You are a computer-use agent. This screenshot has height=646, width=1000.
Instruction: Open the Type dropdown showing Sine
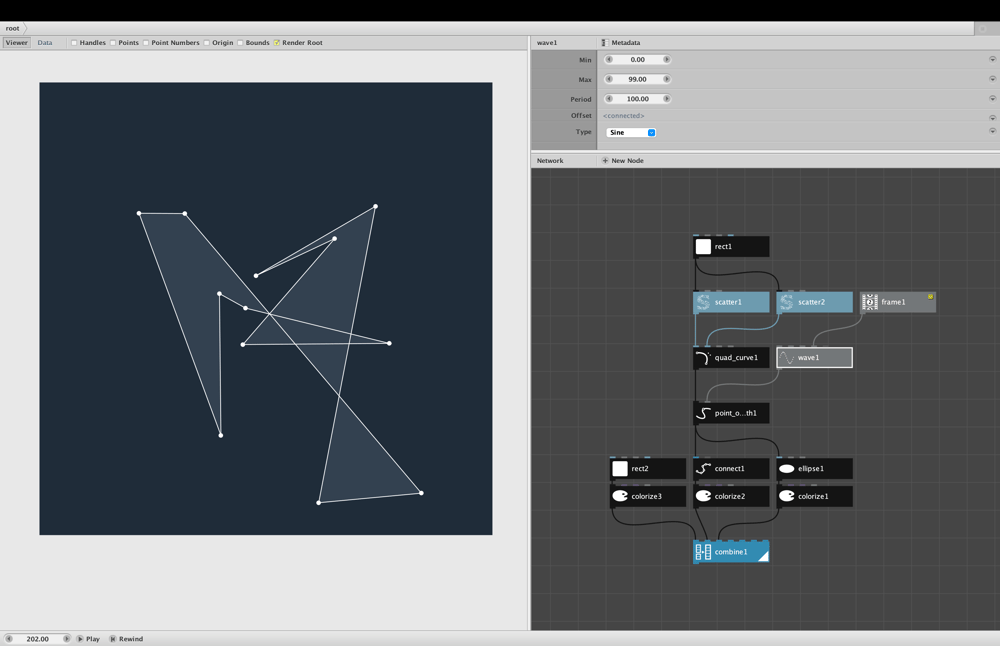631,133
